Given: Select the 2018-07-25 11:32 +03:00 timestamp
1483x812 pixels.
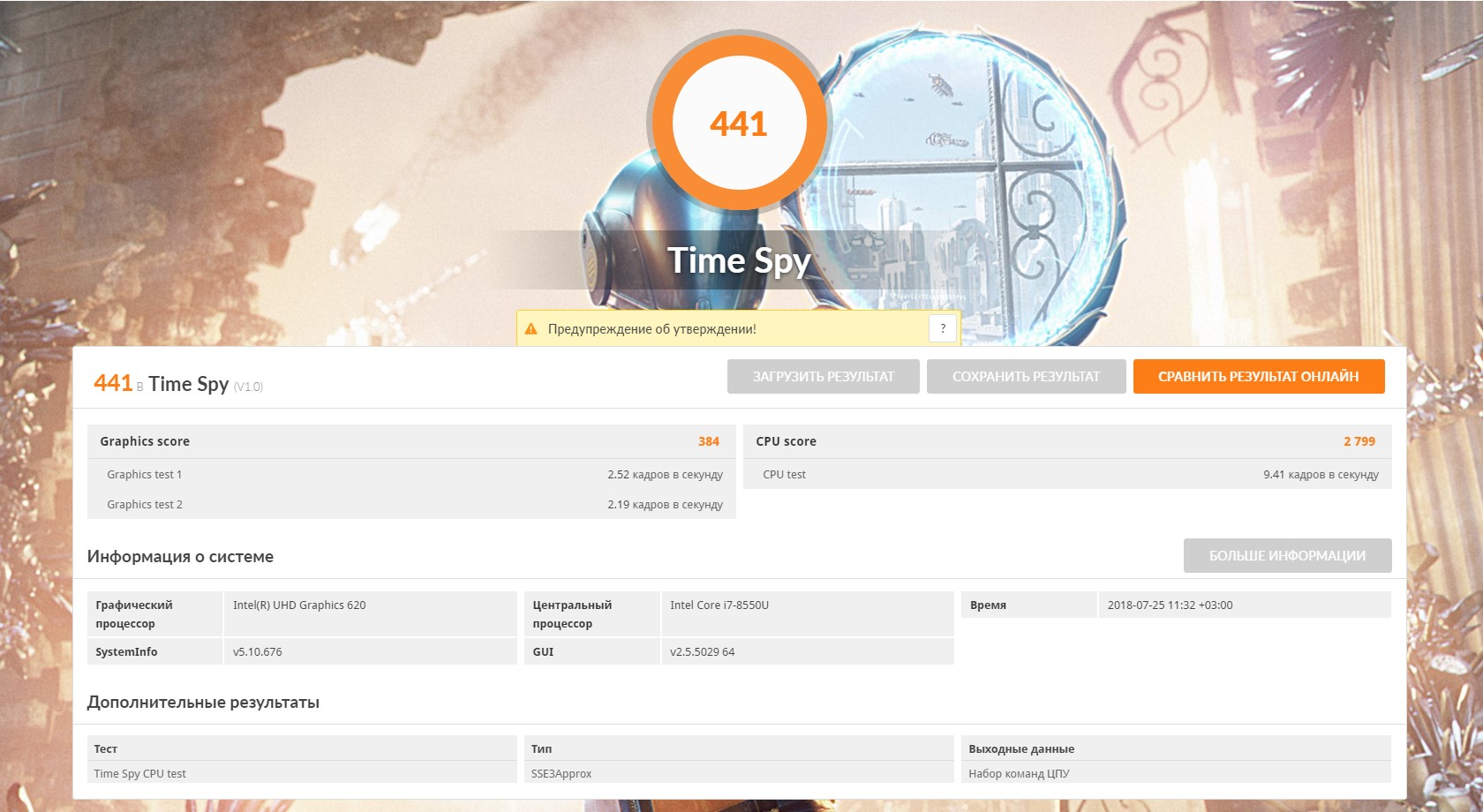Looking at the screenshot, I should pos(1170,605).
